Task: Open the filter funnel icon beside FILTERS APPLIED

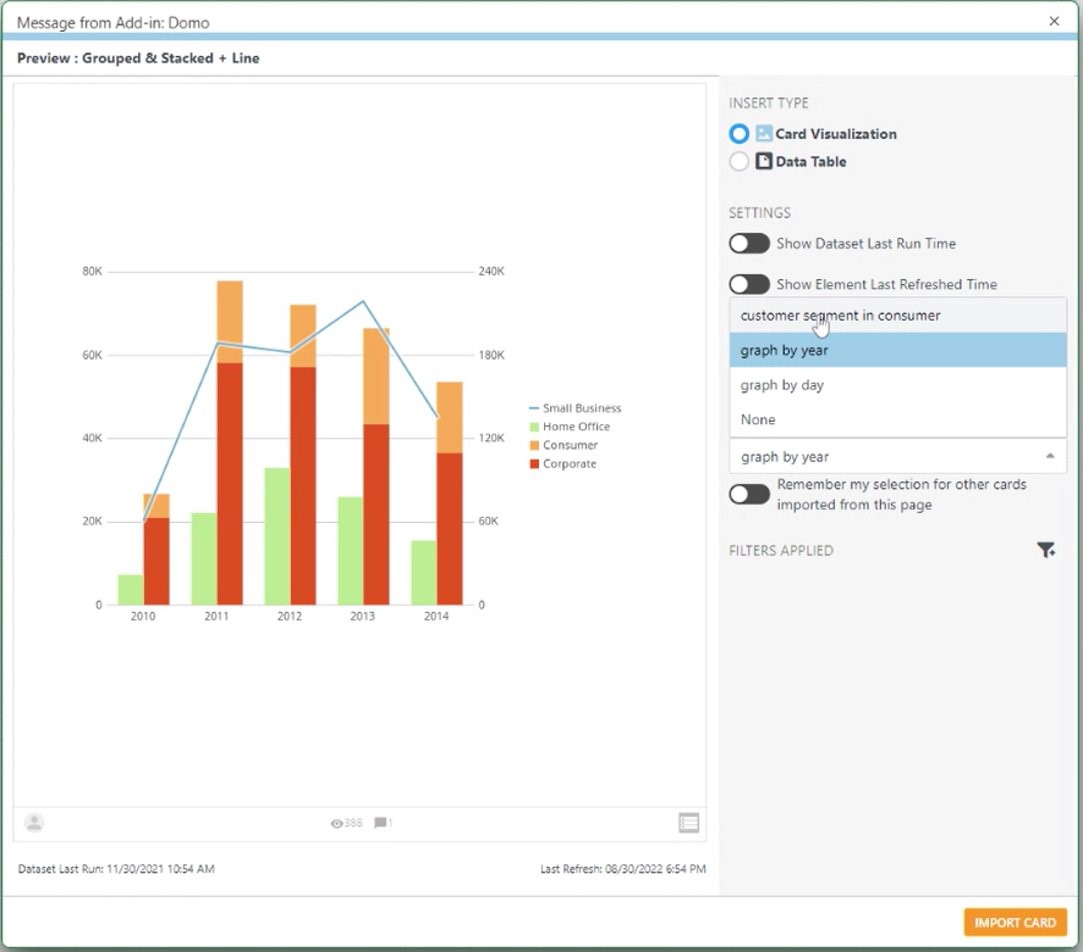Action: [x=1046, y=549]
